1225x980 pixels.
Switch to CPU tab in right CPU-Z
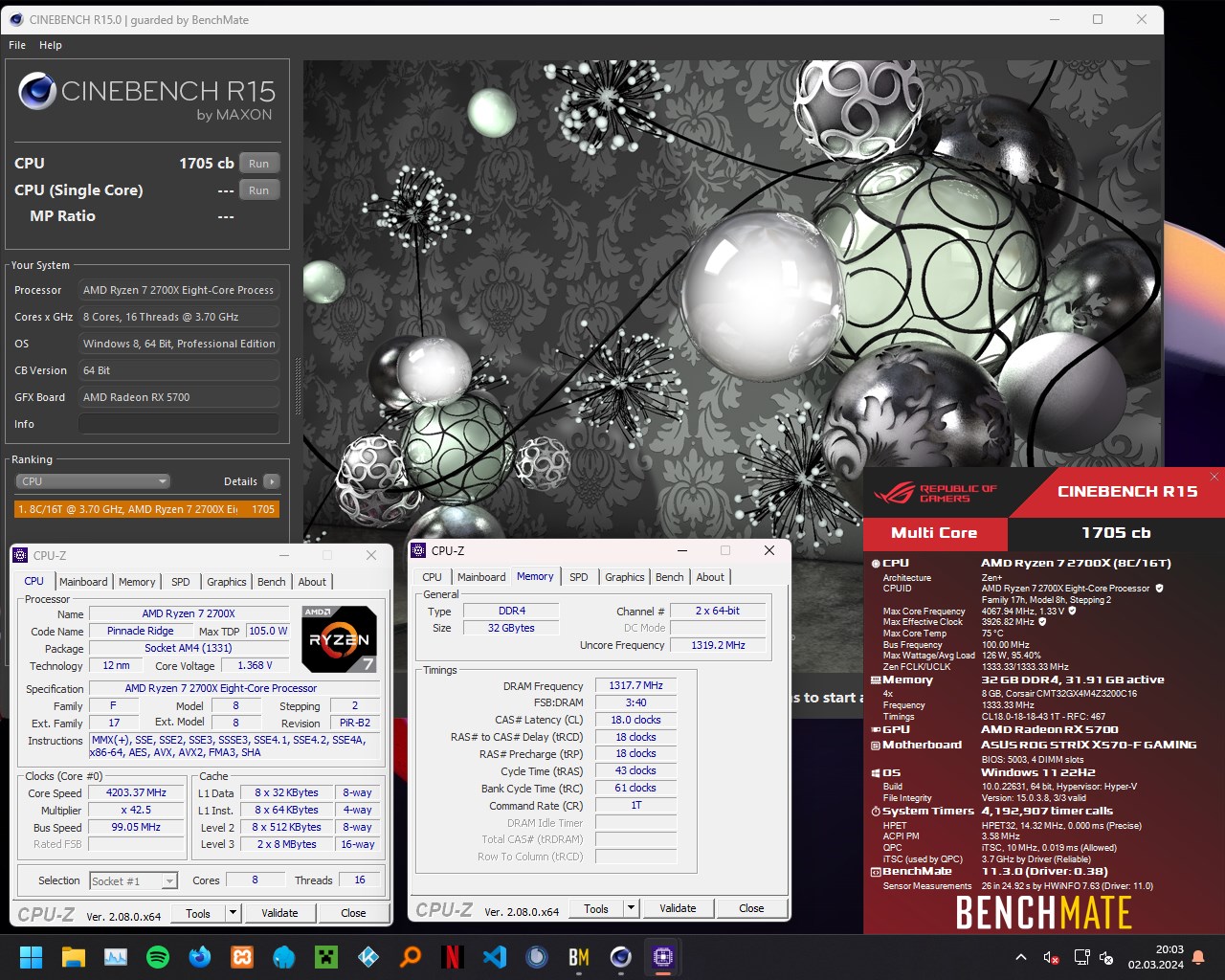[432, 577]
